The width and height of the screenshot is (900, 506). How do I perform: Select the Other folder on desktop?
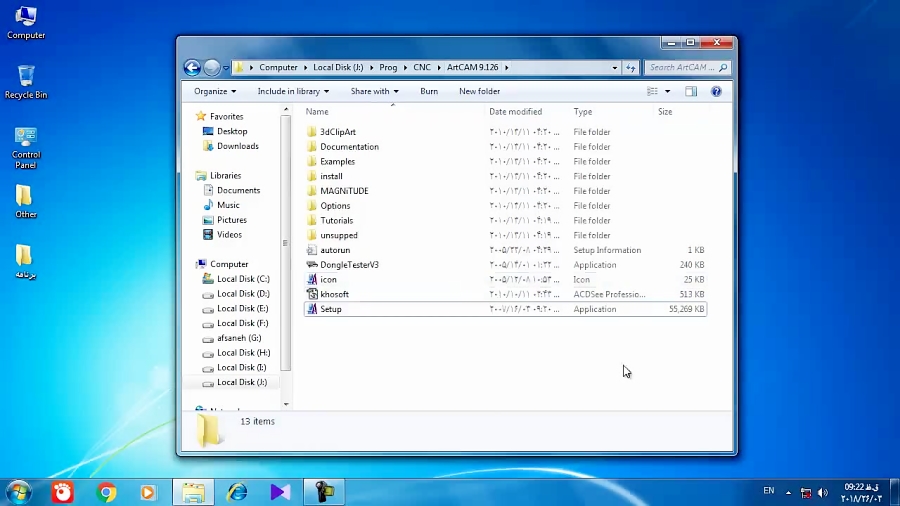[26, 202]
